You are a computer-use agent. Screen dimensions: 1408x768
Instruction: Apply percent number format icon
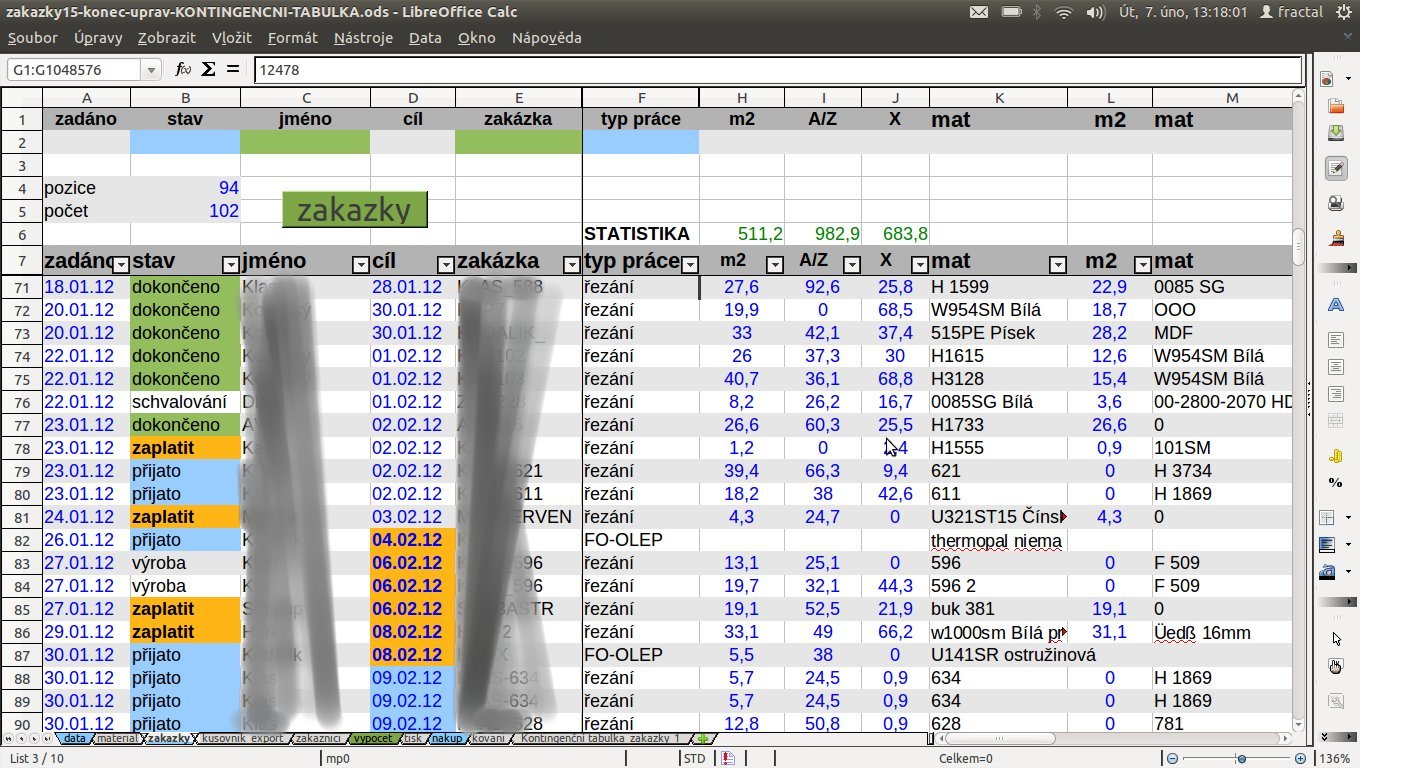click(x=1335, y=482)
